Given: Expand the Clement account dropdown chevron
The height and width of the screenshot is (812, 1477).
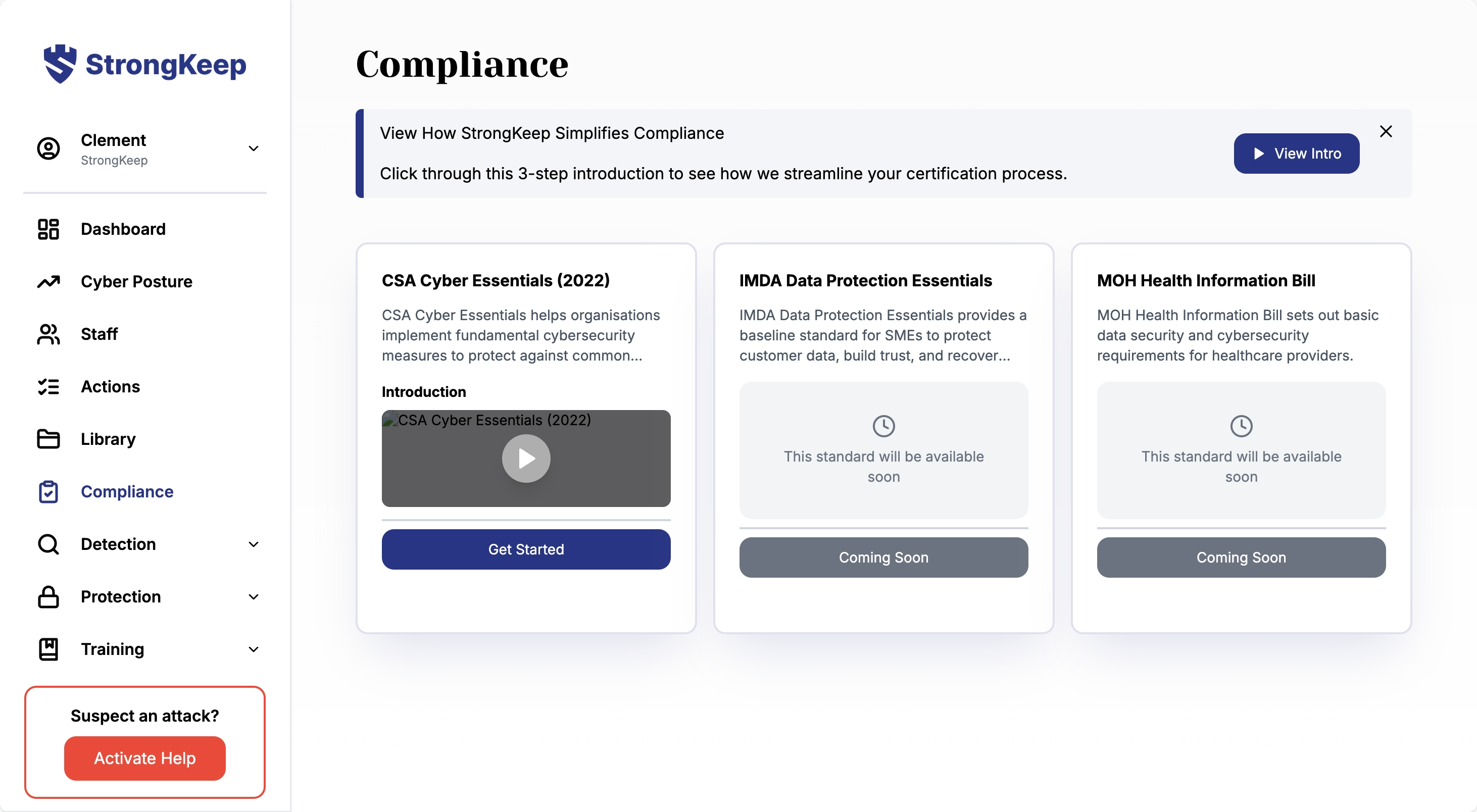Looking at the screenshot, I should click(x=254, y=148).
